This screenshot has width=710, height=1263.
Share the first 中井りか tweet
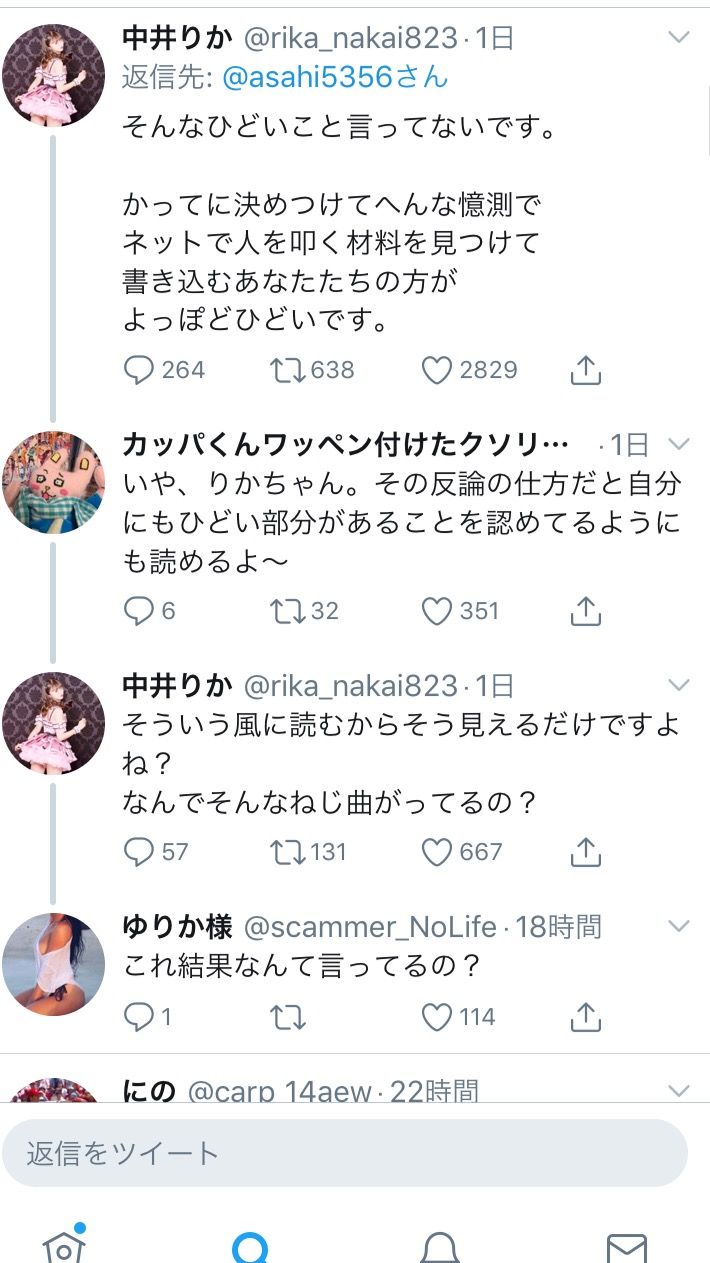585,371
